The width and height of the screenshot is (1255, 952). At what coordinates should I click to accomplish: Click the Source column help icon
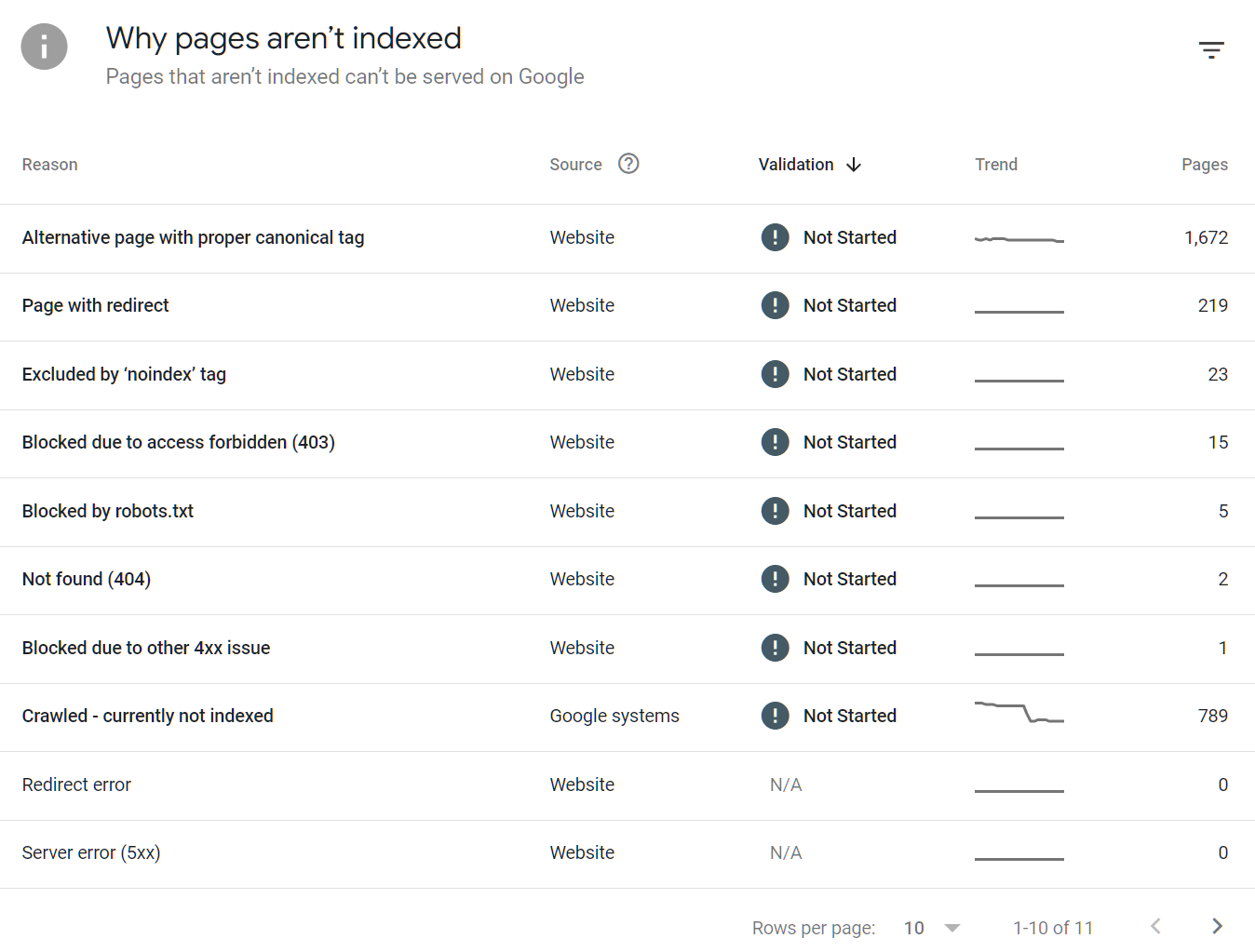pos(628,164)
